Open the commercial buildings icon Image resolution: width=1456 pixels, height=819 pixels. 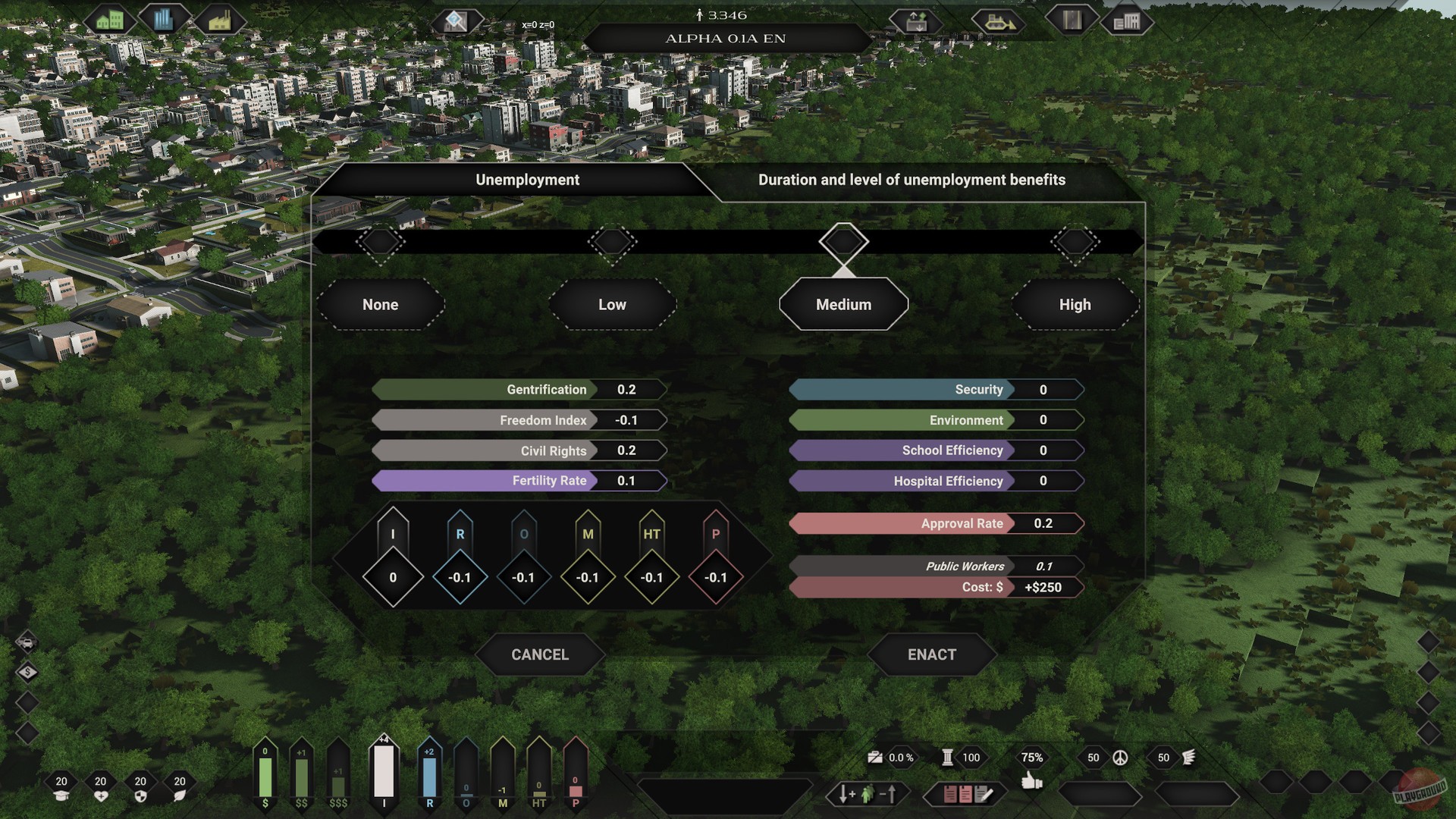pos(162,20)
